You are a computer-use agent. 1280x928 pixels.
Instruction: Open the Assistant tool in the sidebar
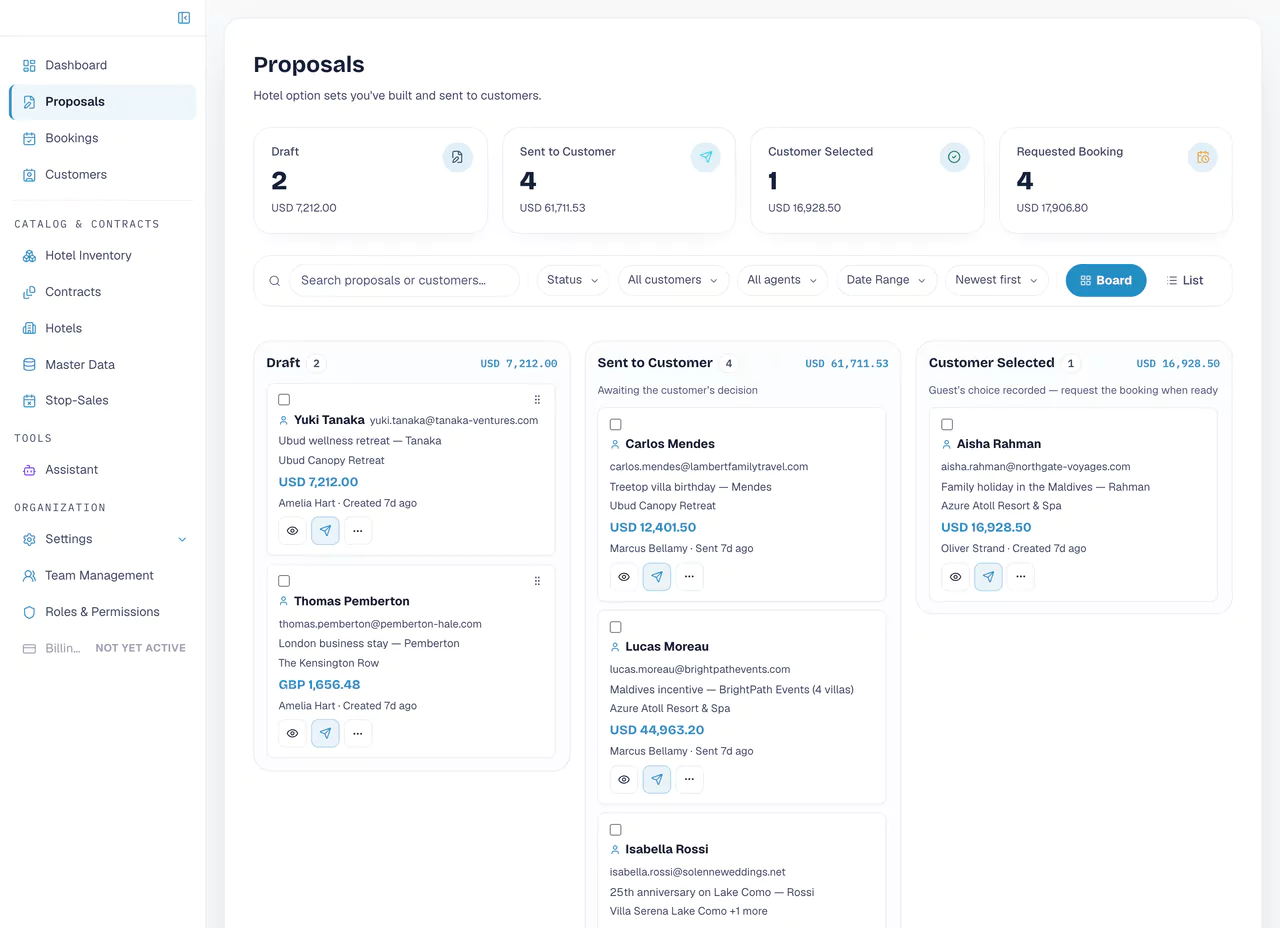tap(102, 469)
